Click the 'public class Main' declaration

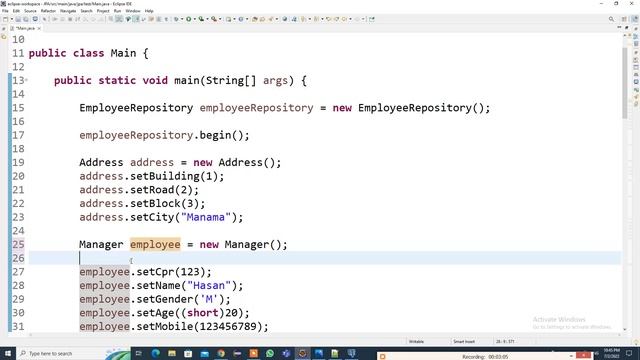(x=82, y=53)
